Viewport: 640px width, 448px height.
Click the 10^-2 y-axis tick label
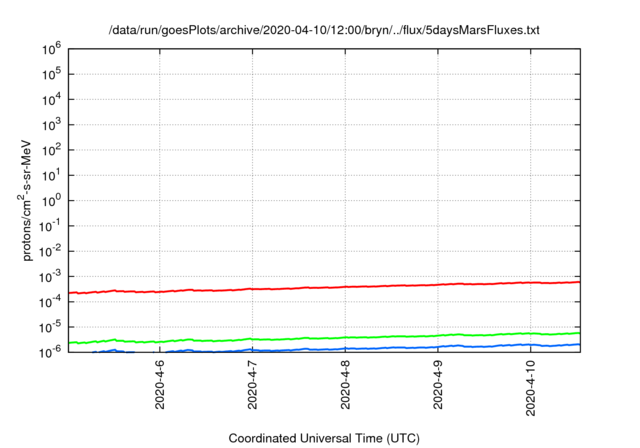coord(49,252)
